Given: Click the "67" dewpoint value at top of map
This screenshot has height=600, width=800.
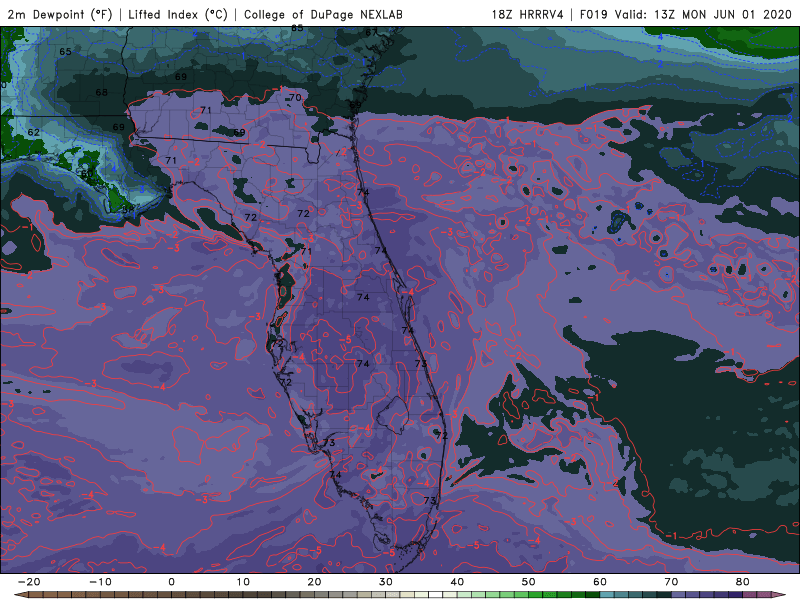Looking at the screenshot, I should pyautogui.click(x=371, y=33).
